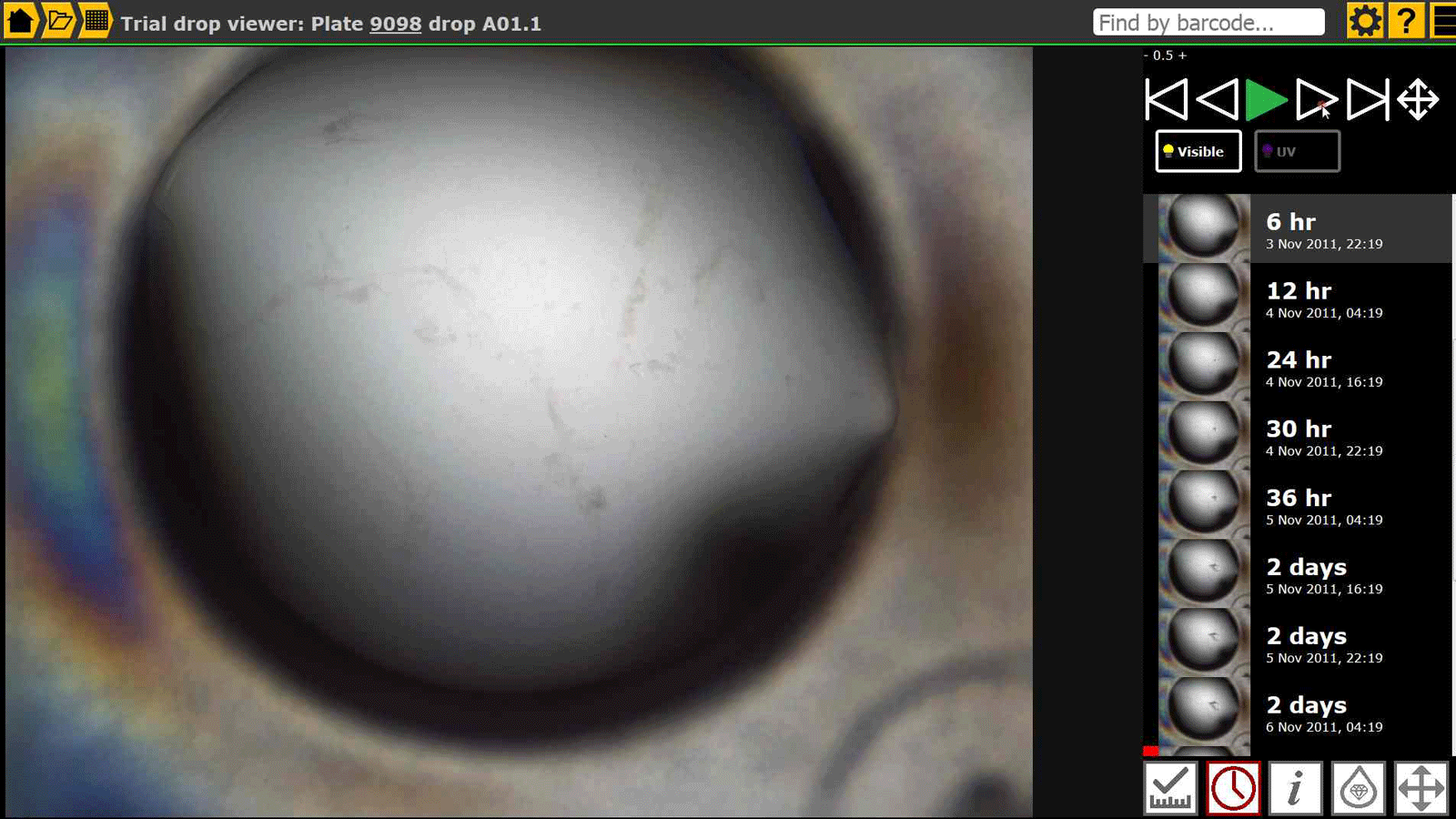Show drop information with the i icon
The height and width of the screenshot is (819, 1456).
point(1295,788)
